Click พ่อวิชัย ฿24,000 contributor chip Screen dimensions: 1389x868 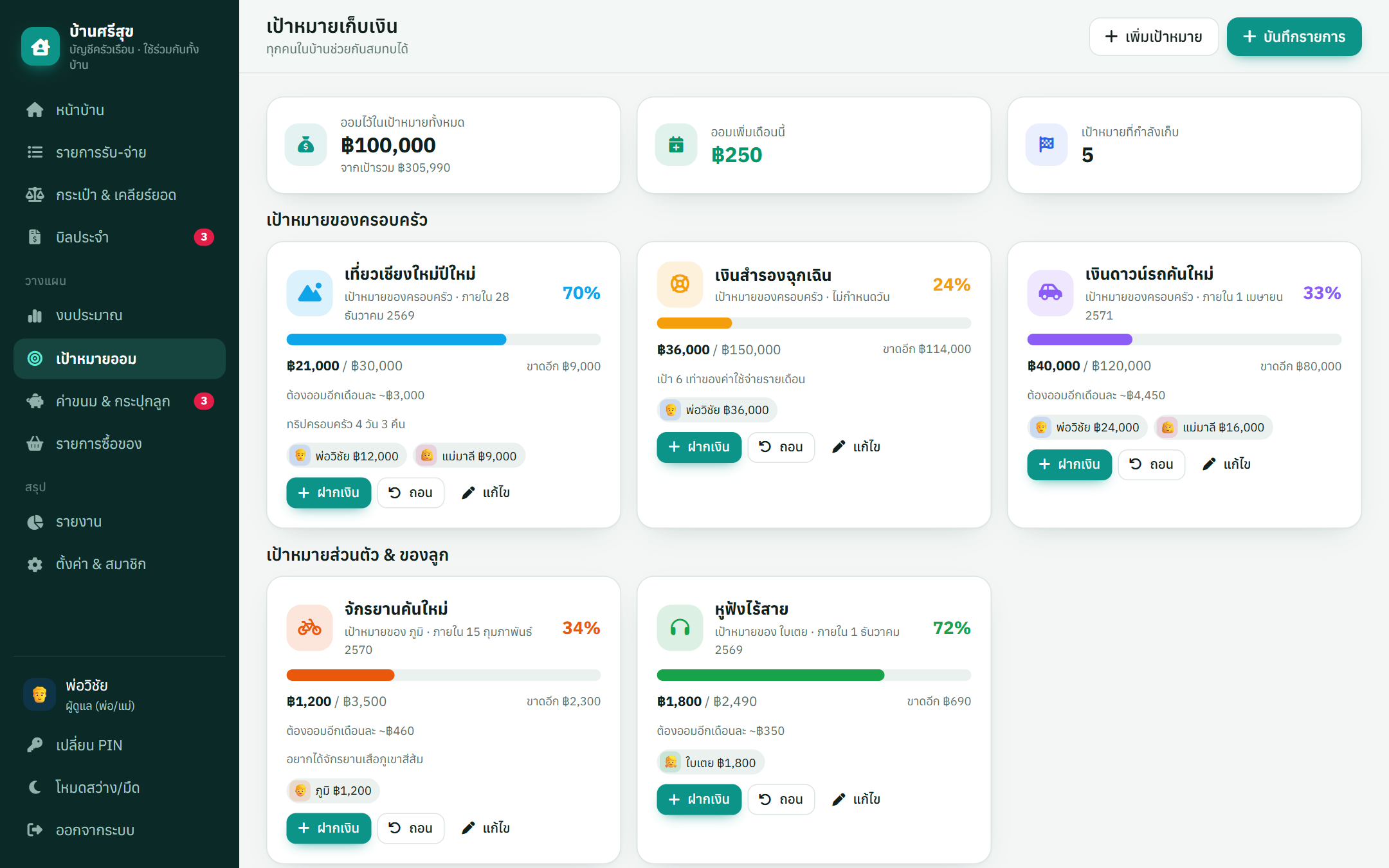[1087, 427]
